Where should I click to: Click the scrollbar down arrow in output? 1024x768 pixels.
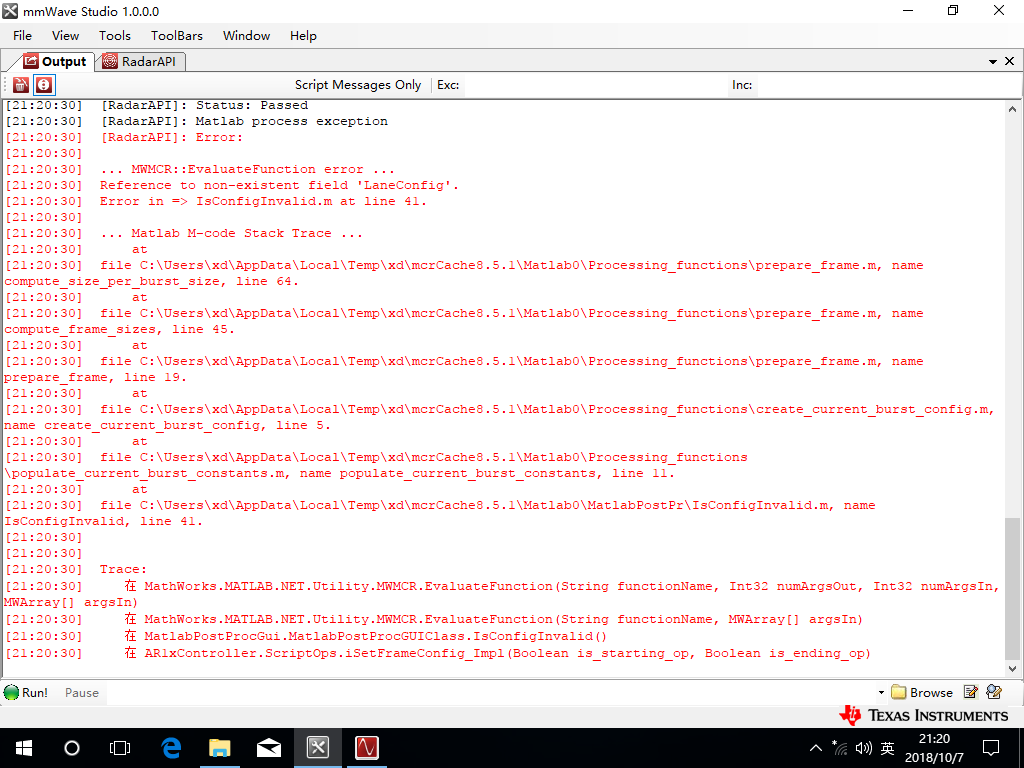[1012, 669]
